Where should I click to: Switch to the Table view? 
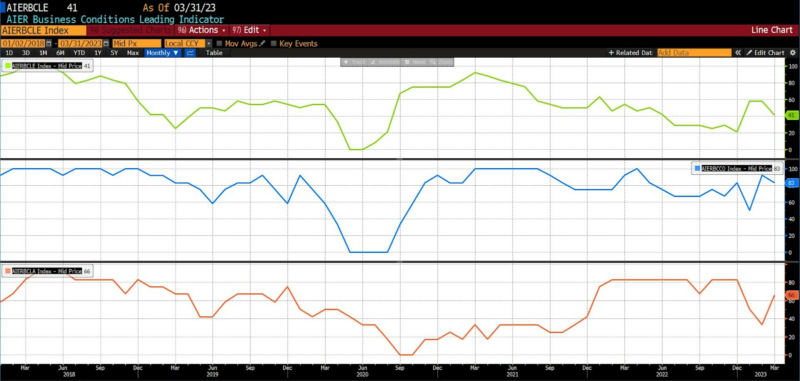pyautogui.click(x=214, y=53)
